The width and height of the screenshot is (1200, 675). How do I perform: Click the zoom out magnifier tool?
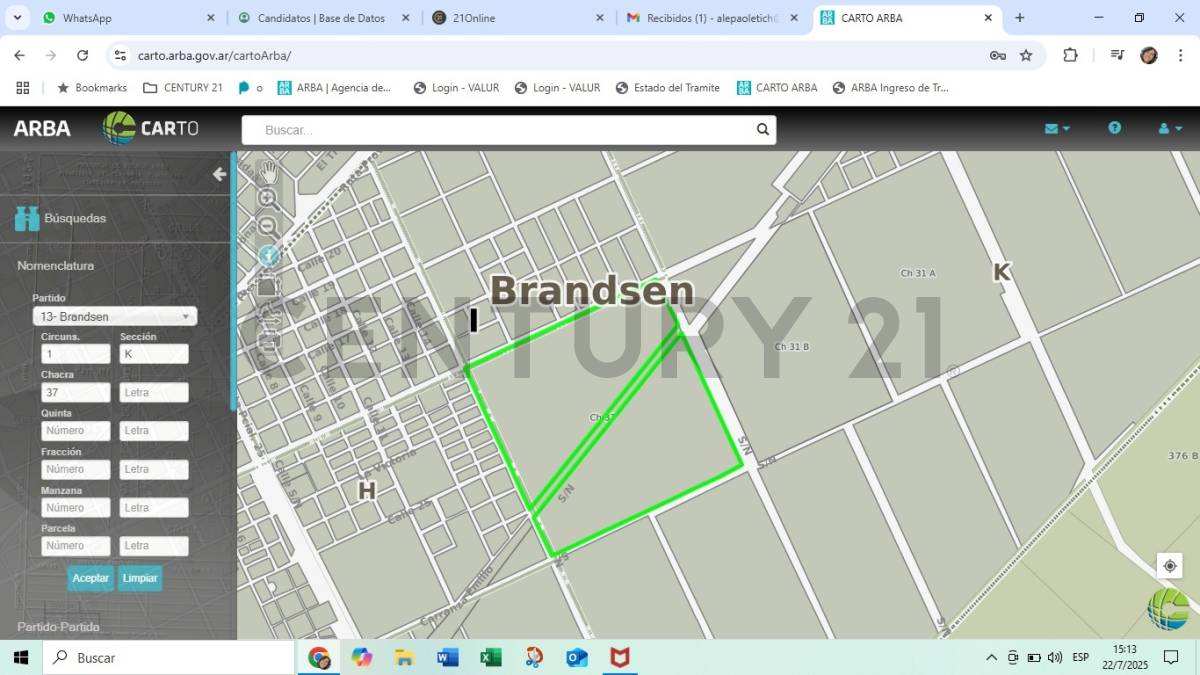[x=267, y=227]
